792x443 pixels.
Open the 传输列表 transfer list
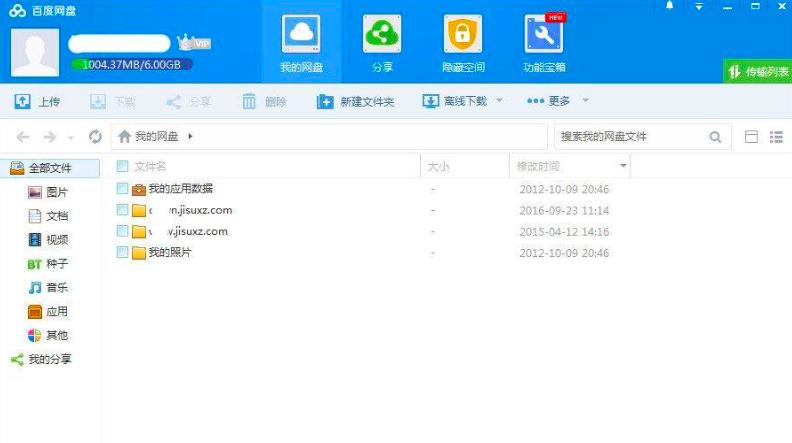pos(758,72)
